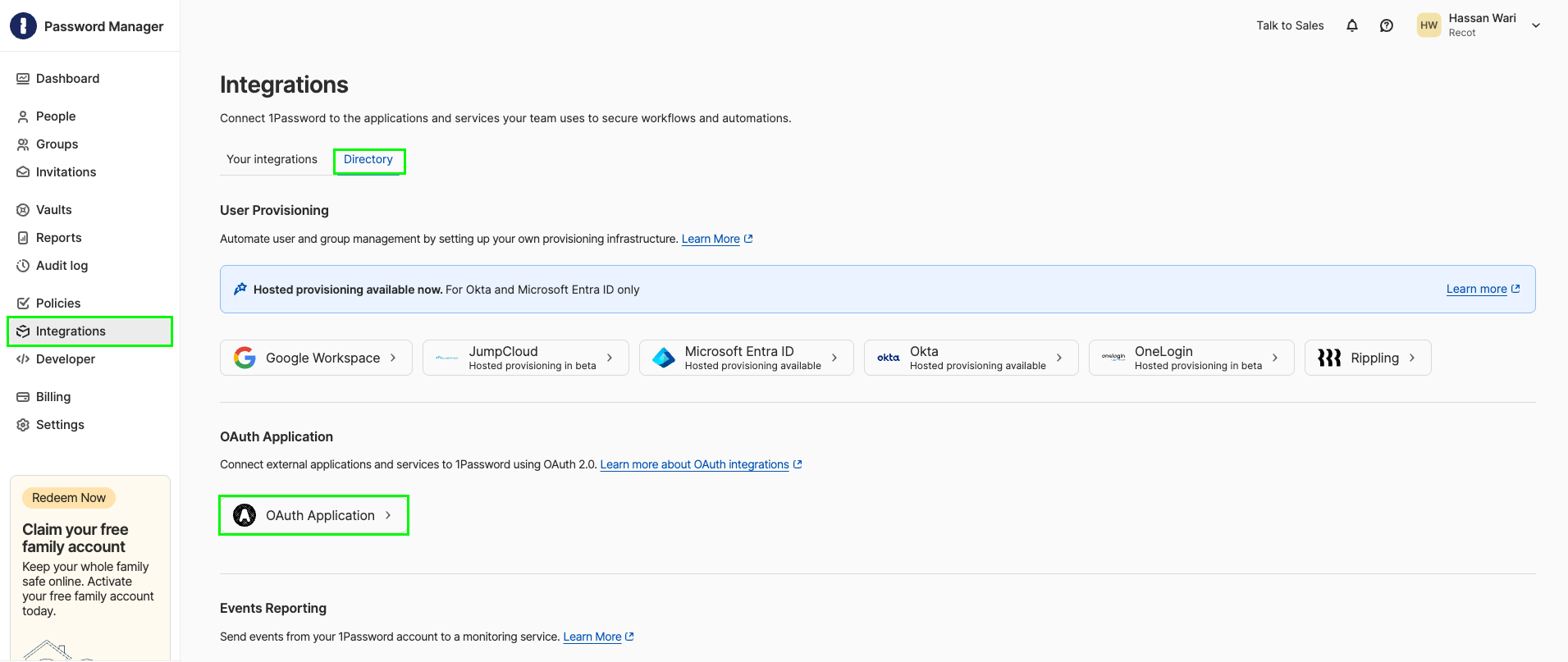The width and height of the screenshot is (1568, 662).
Task: Open banner Learn more link
Action: [x=1483, y=289]
